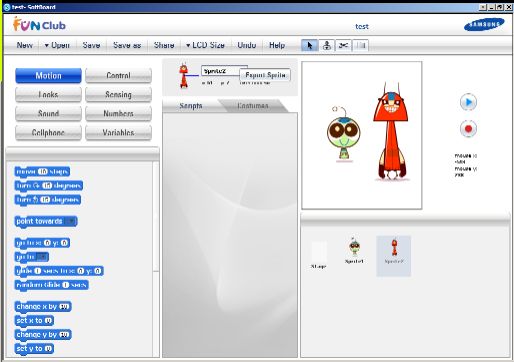Click the red stop button
The width and height of the screenshot is (514, 362).
(x=468, y=129)
